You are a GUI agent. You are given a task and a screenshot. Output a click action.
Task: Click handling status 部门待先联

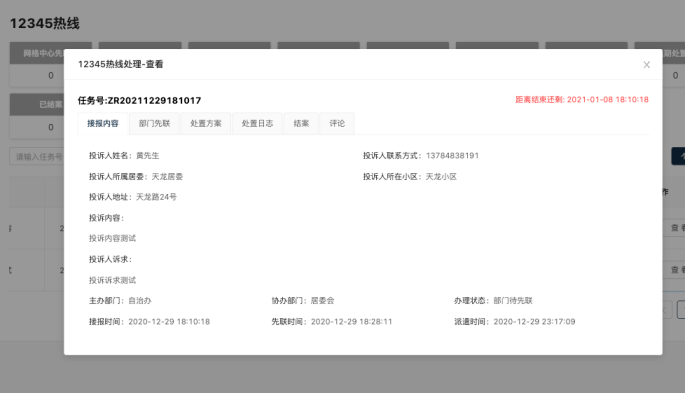click(x=513, y=300)
